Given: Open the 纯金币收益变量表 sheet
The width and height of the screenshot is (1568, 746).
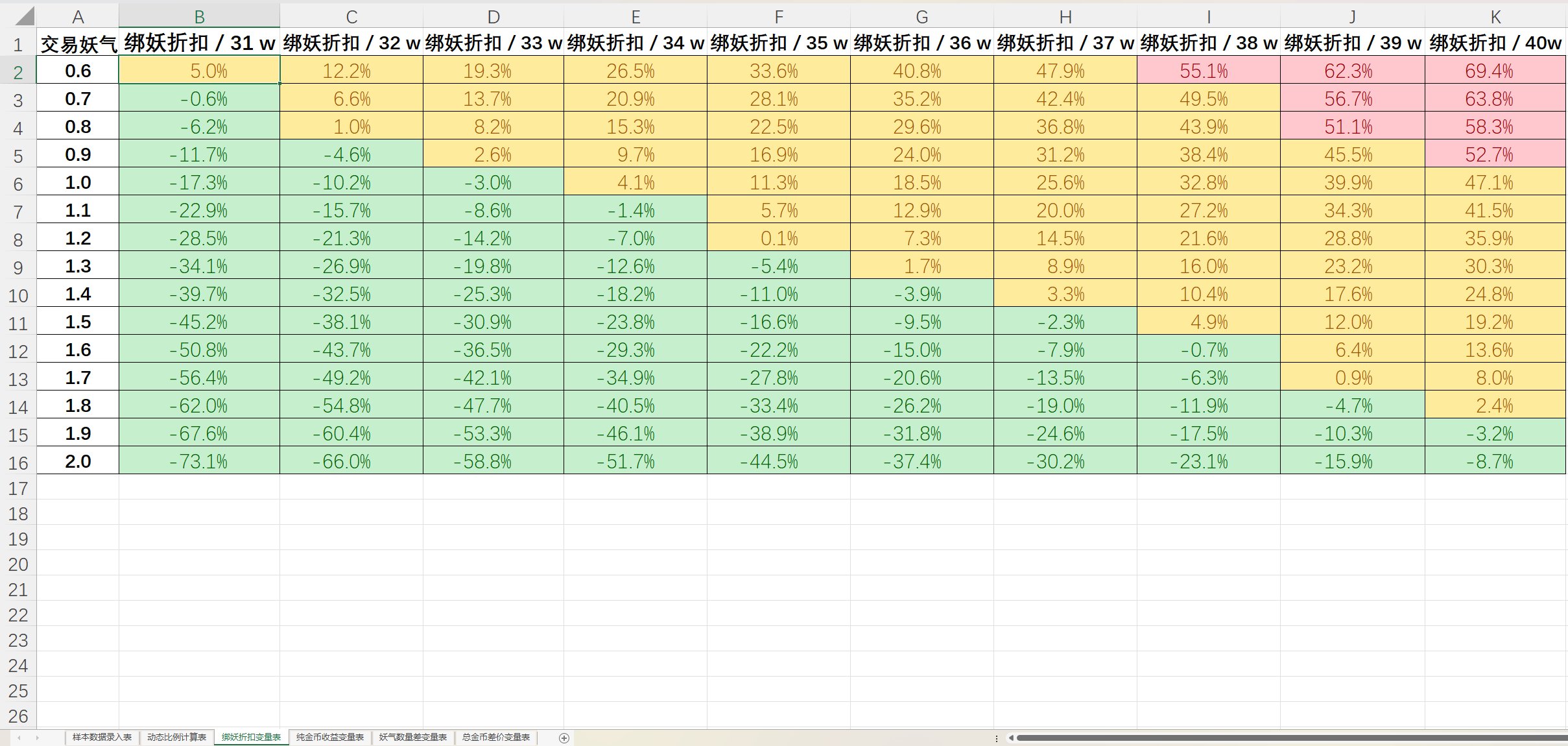Looking at the screenshot, I should pos(331,738).
